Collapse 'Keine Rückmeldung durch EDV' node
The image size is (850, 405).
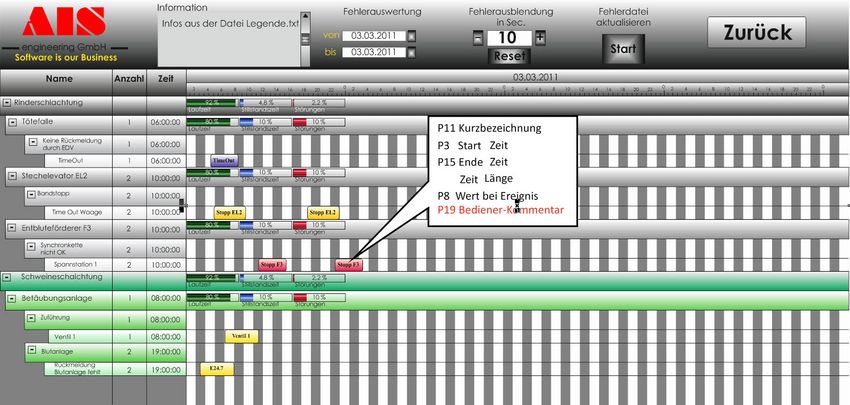click(33, 141)
